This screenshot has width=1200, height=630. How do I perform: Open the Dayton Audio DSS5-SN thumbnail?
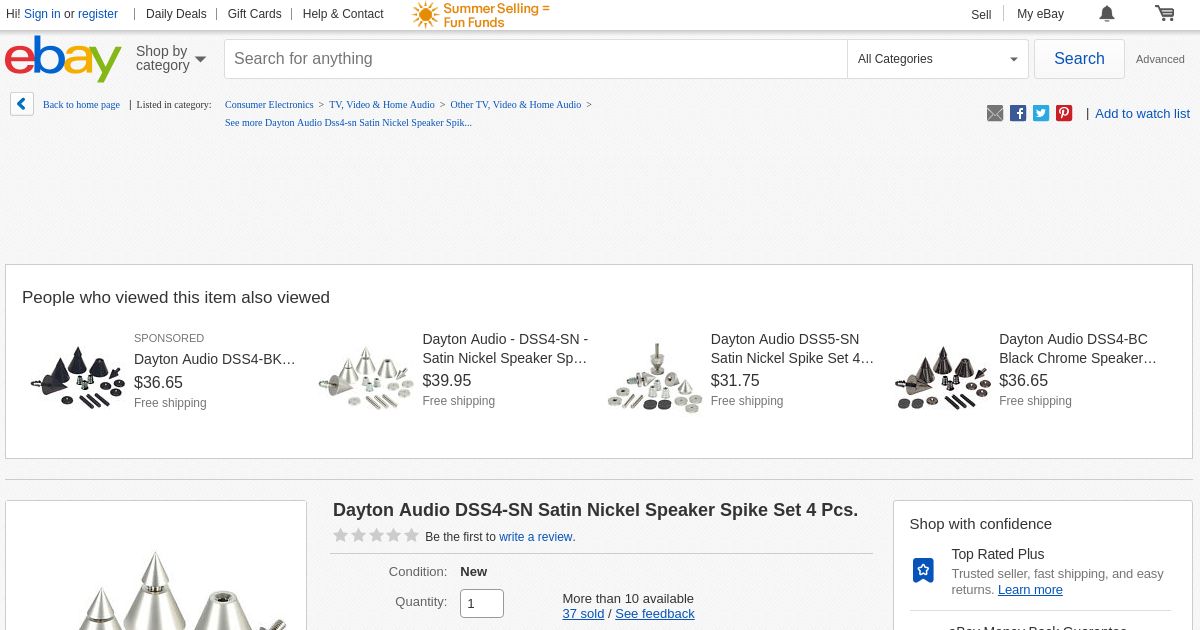click(x=655, y=375)
